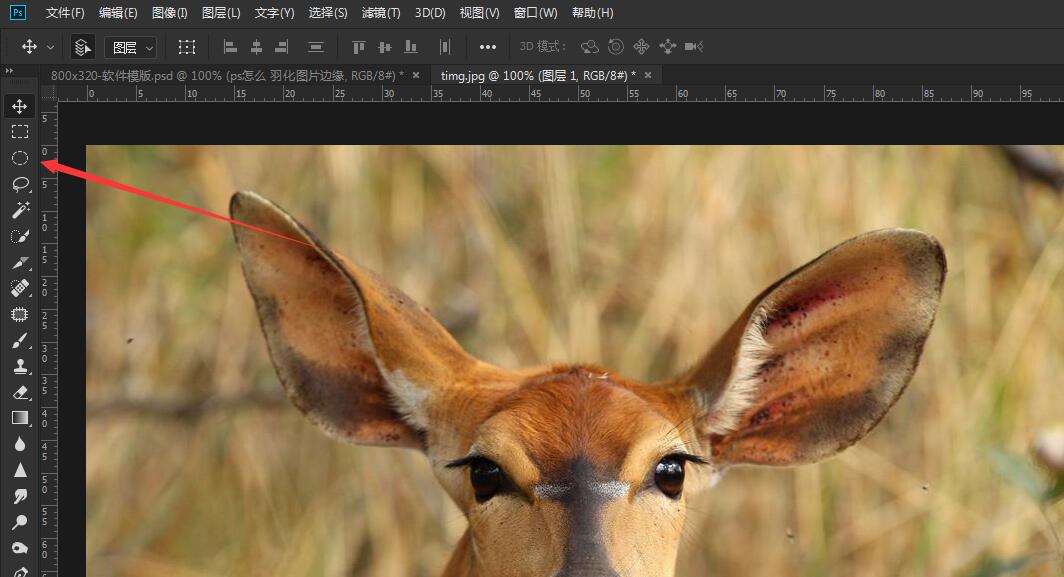Screen dimensions: 1064x577
Task: Toggle the auto-select layer option
Action: pos(83,47)
